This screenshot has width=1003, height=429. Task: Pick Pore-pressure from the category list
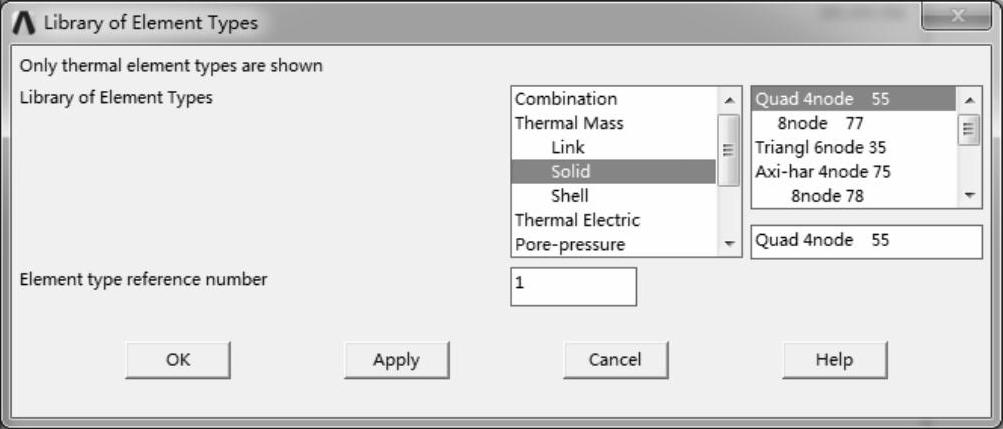569,244
